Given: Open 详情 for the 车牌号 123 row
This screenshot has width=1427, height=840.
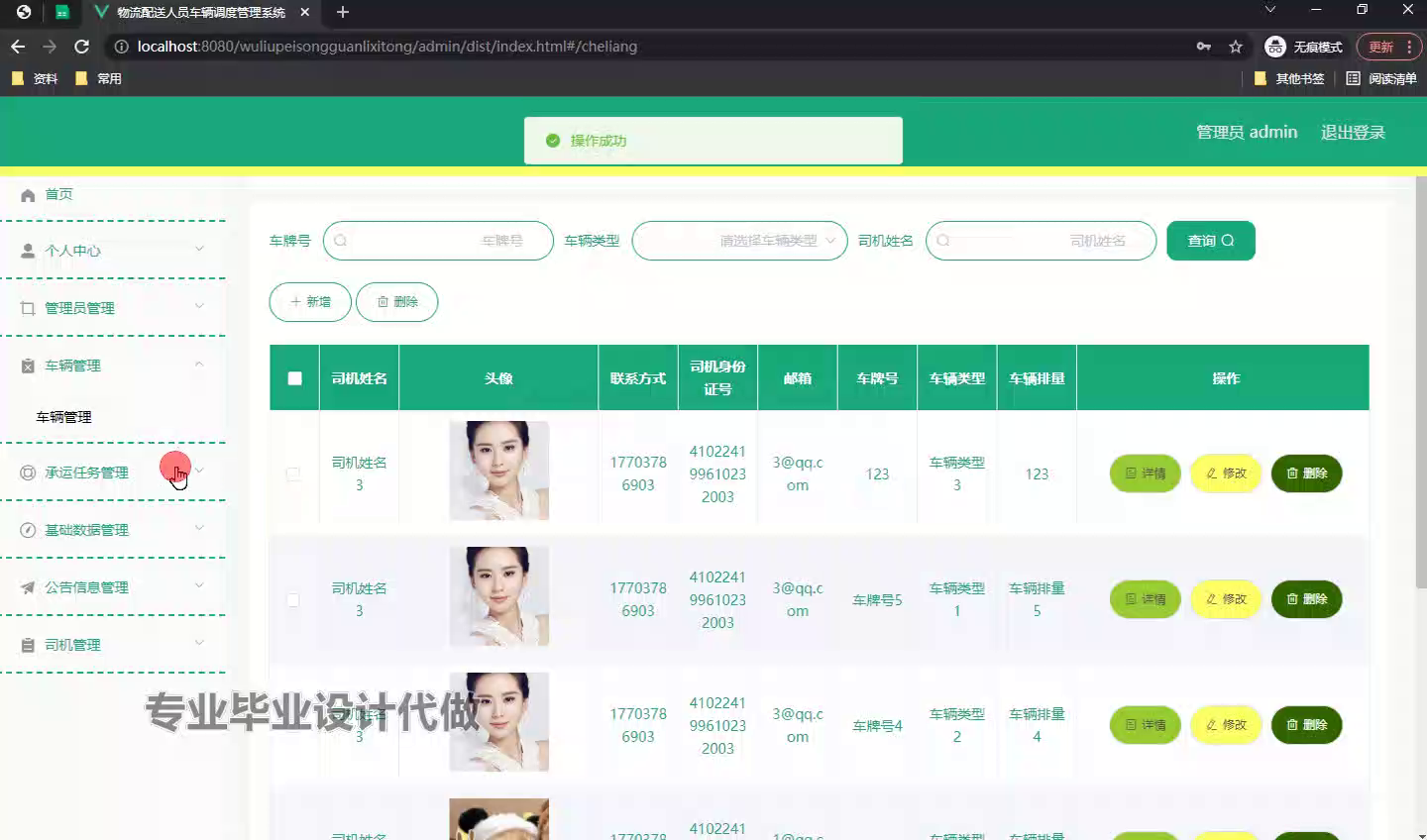Looking at the screenshot, I should (x=1146, y=473).
